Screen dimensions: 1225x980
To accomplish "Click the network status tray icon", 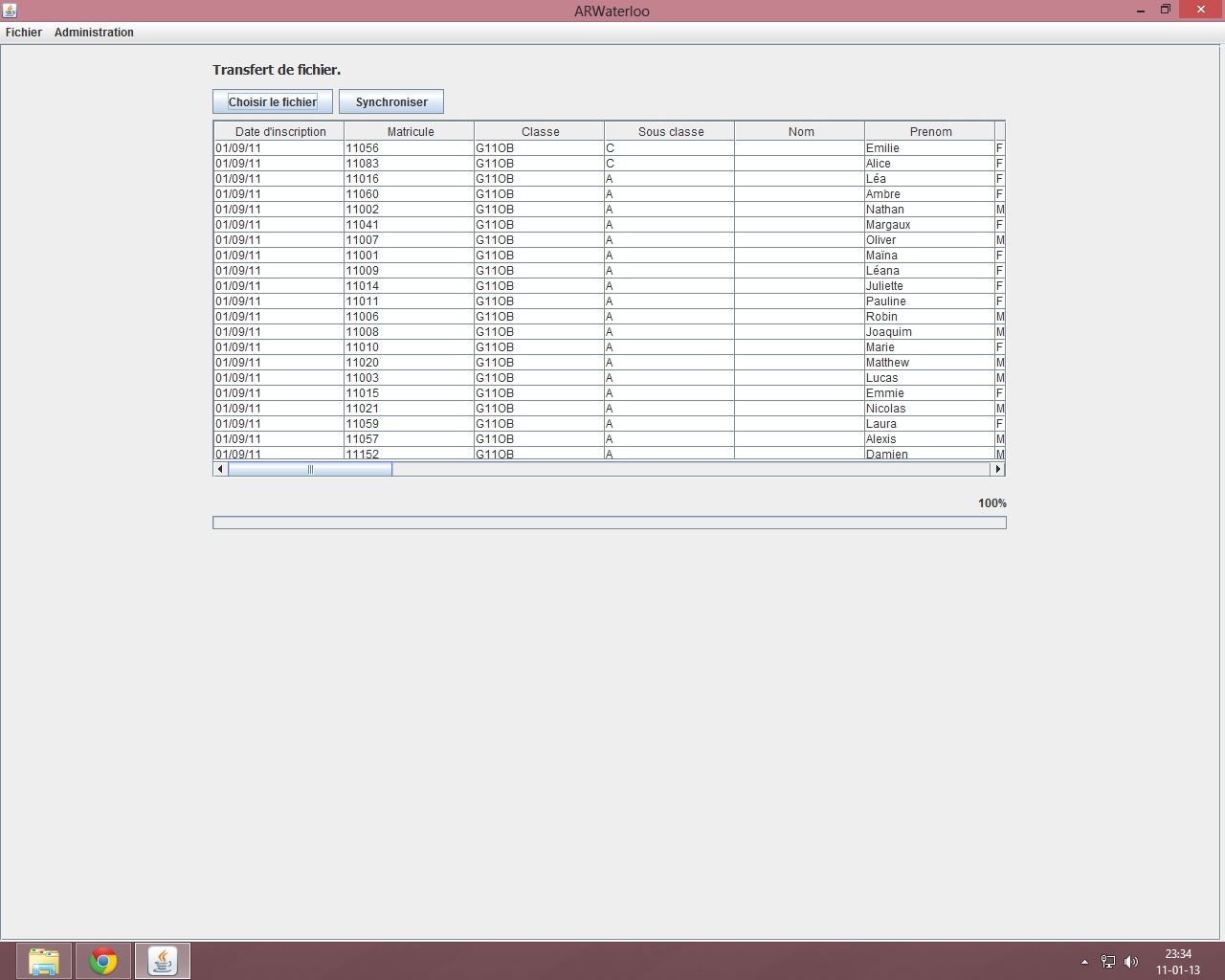I will pyautogui.click(x=1107, y=962).
